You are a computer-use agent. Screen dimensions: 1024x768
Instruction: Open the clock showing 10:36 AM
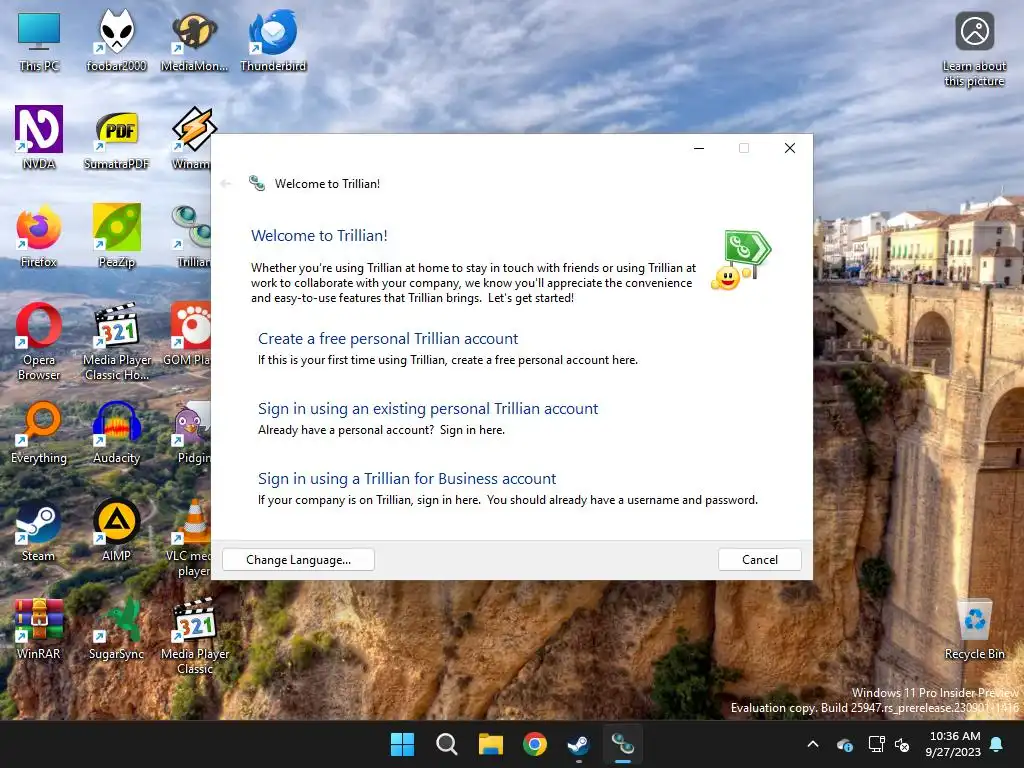pos(953,744)
